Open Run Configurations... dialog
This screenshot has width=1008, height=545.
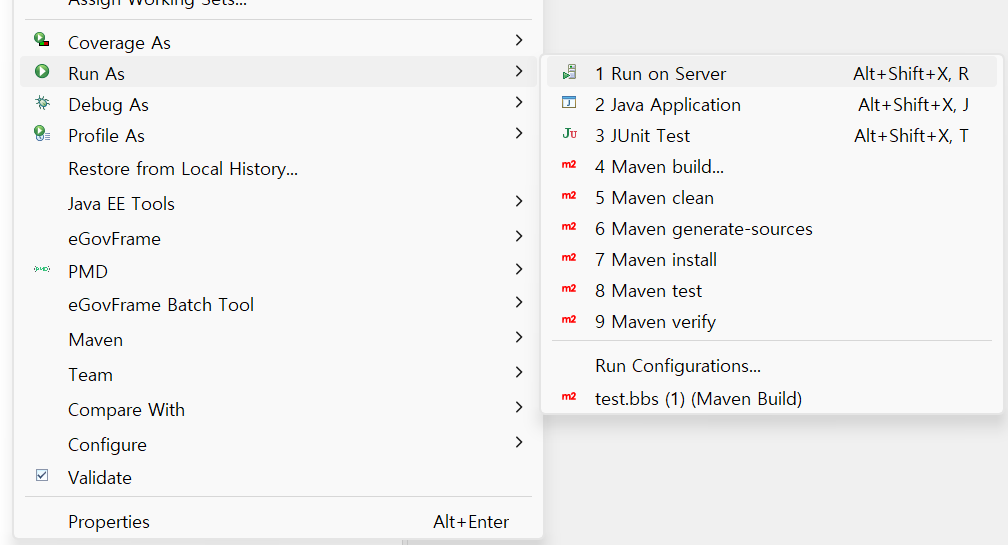[677, 366]
